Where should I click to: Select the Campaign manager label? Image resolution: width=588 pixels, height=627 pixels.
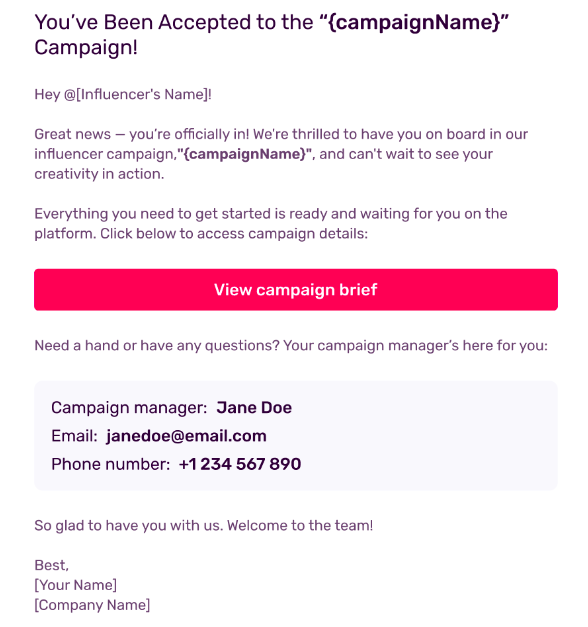tap(129, 408)
